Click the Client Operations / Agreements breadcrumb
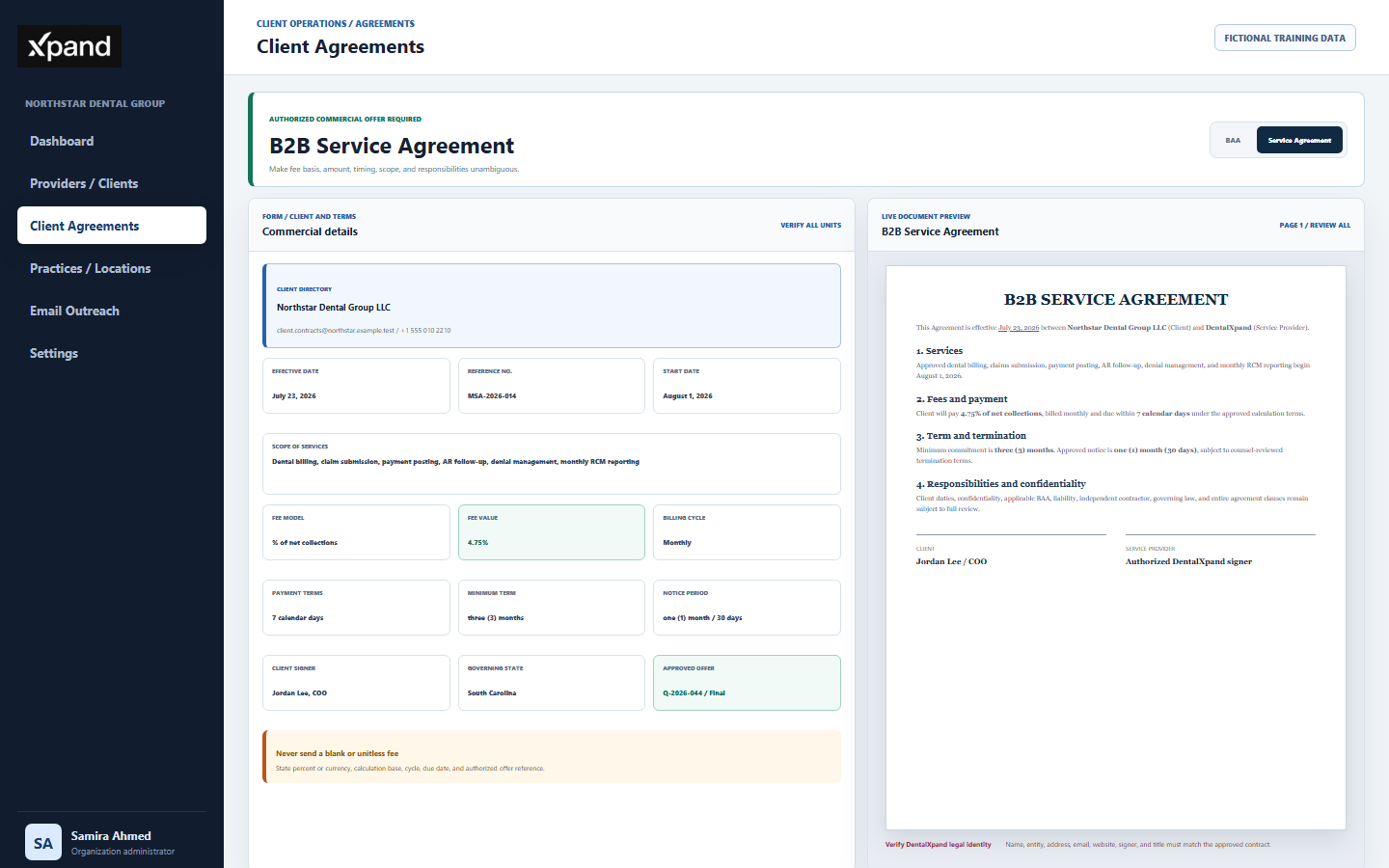 [336, 23]
